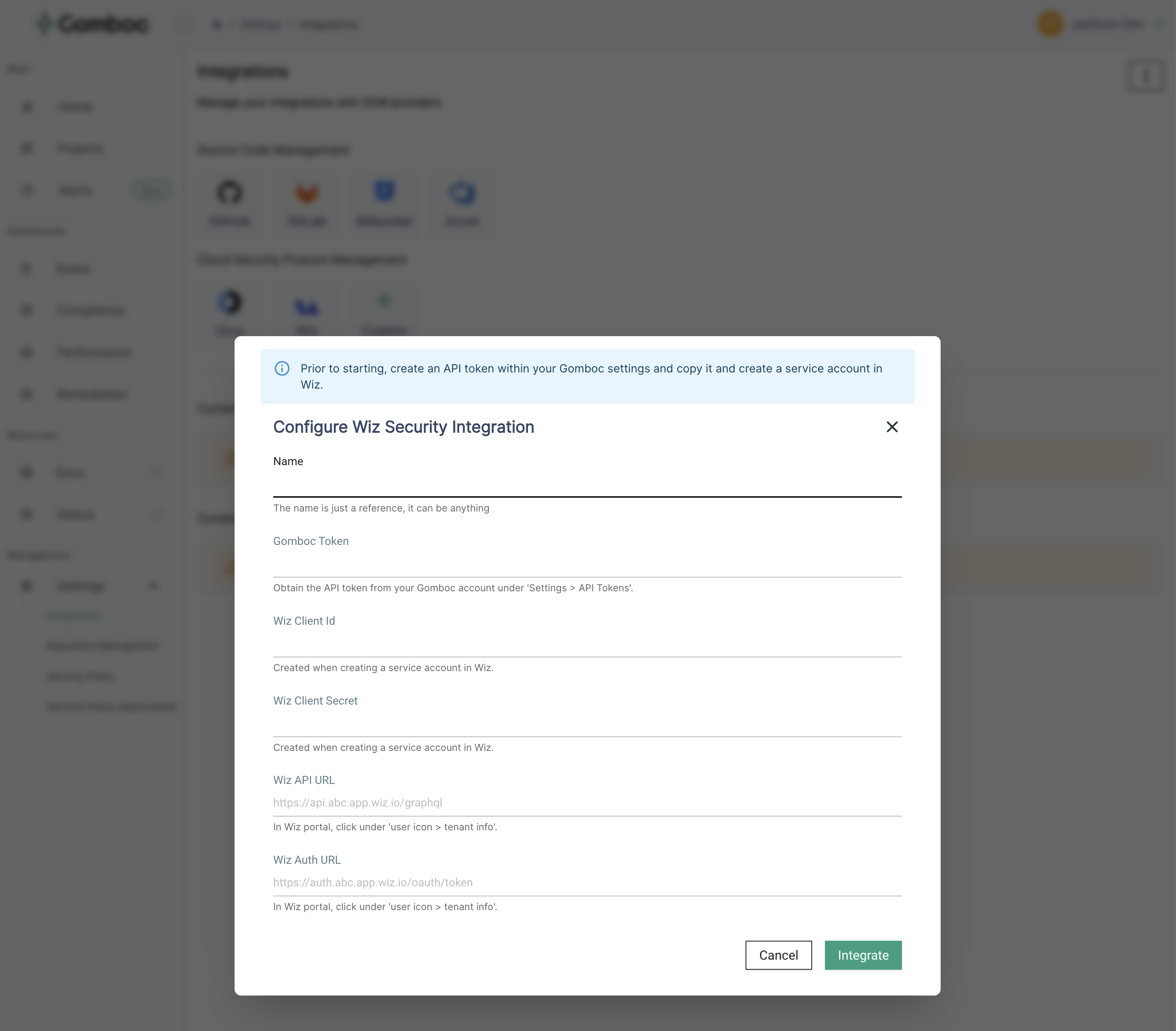
Task: Click into the Wiz Client Secret field
Action: [x=588, y=724]
